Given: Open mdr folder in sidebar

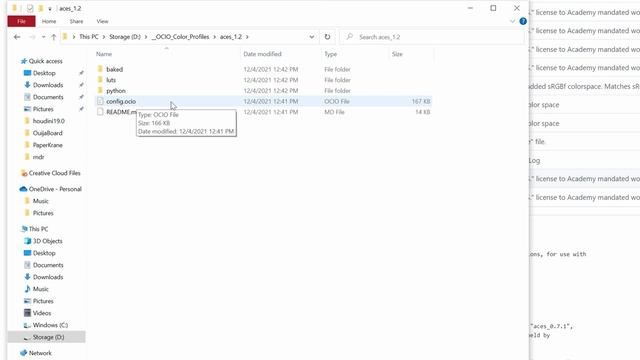Looking at the screenshot, I should point(38,157).
